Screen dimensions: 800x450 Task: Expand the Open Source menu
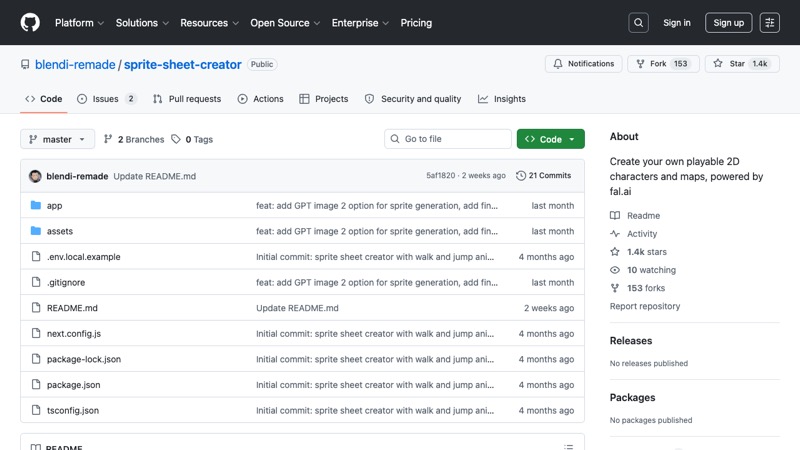[x=285, y=23]
